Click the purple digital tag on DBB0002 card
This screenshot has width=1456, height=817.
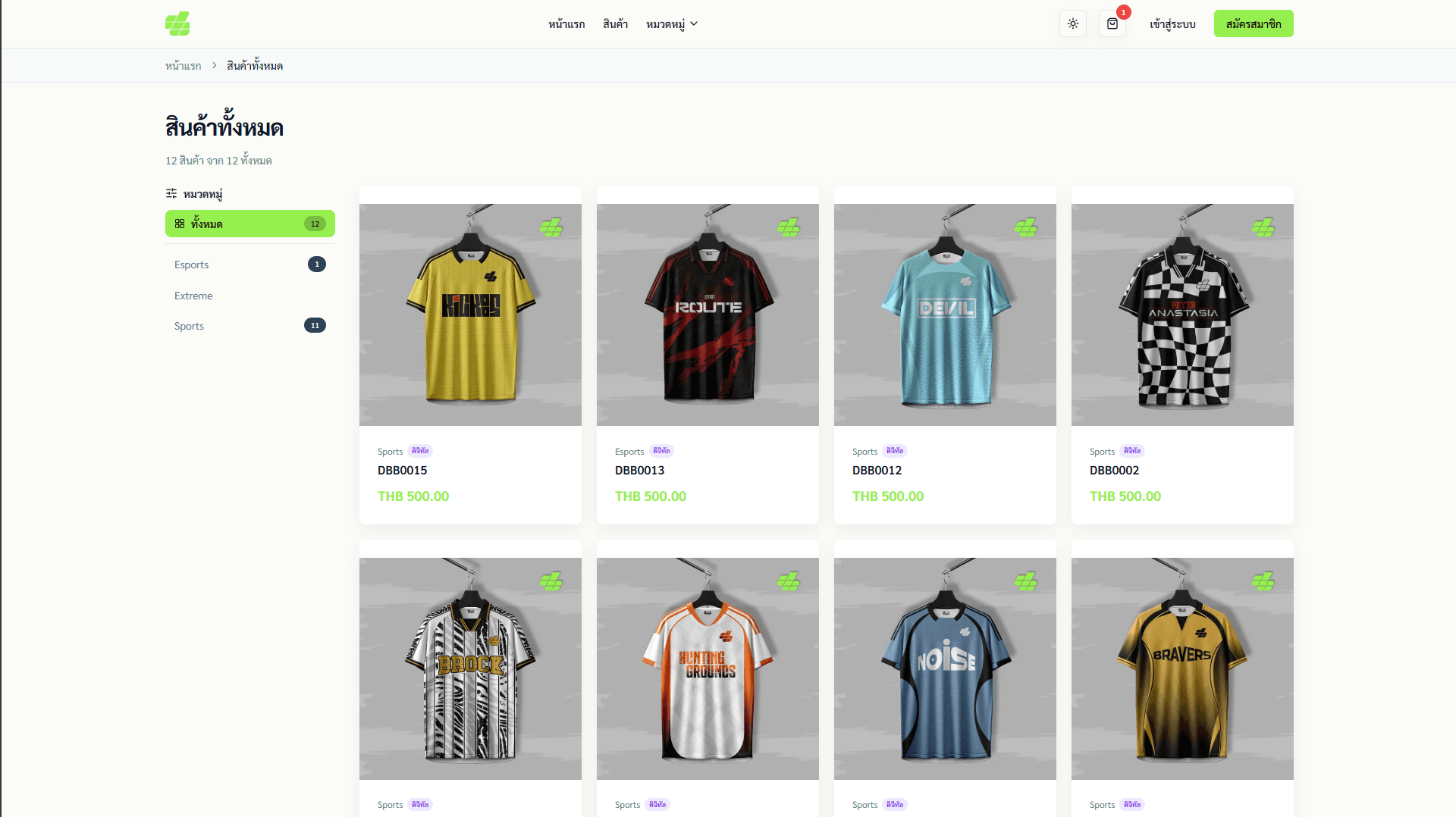[x=1132, y=451]
